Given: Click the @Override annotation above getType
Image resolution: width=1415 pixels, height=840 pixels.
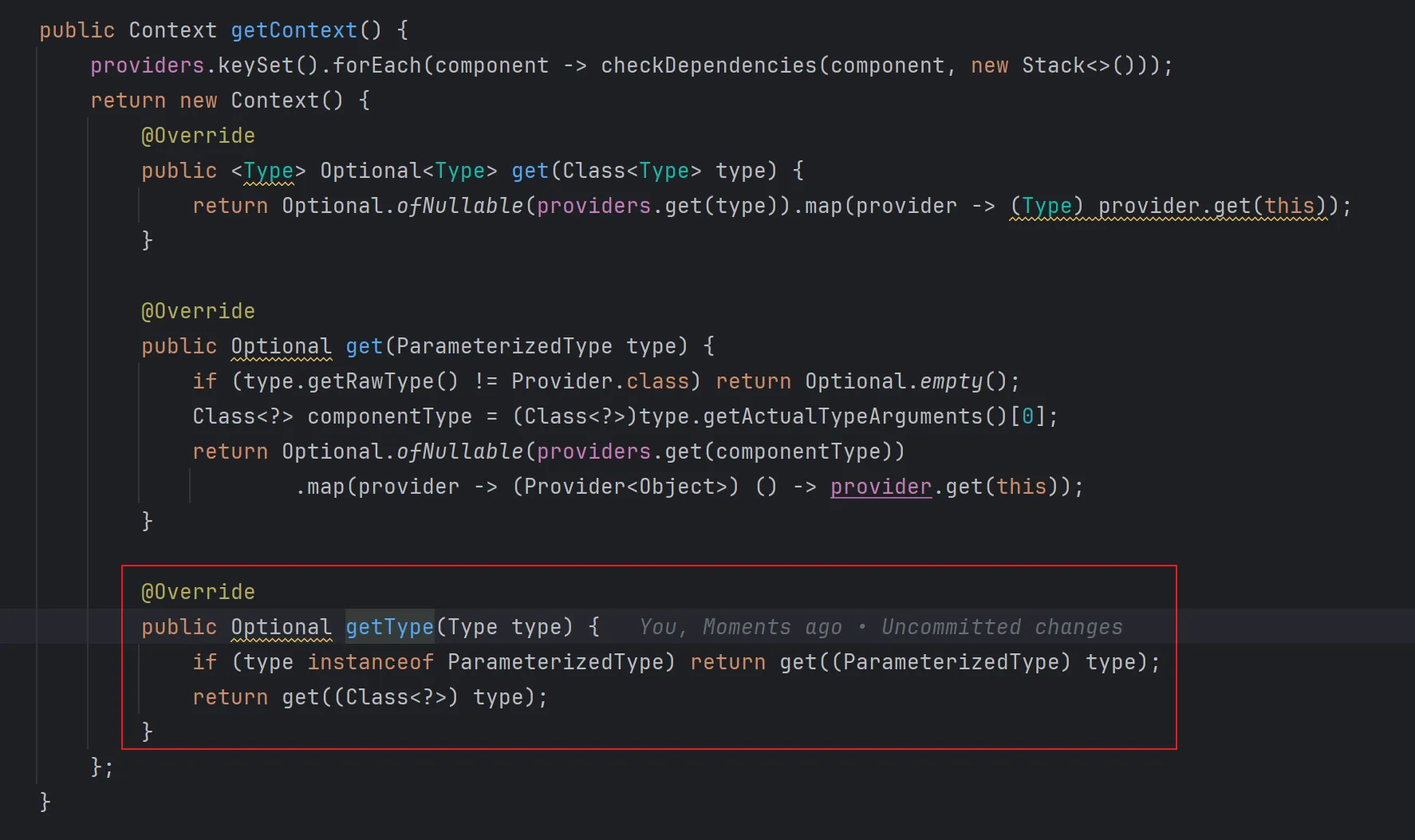Looking at the screenshot, I should (198, 592).
